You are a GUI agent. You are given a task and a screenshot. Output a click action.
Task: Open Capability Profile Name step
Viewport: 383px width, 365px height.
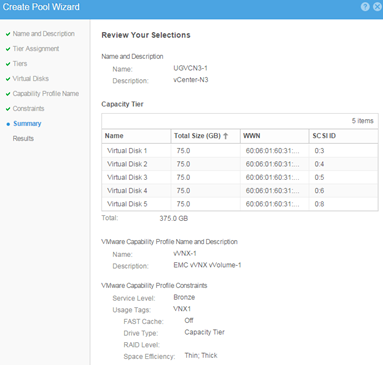[46, 94]
